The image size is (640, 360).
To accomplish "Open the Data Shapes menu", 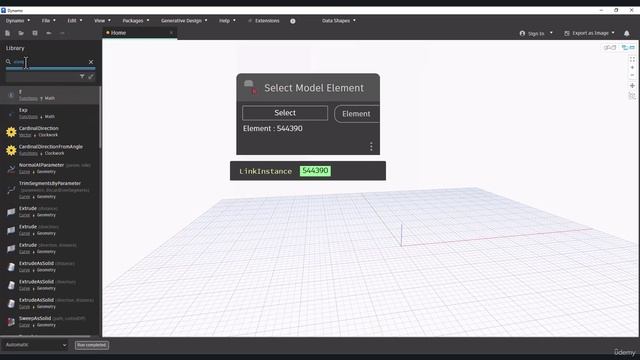I will 338,20.
